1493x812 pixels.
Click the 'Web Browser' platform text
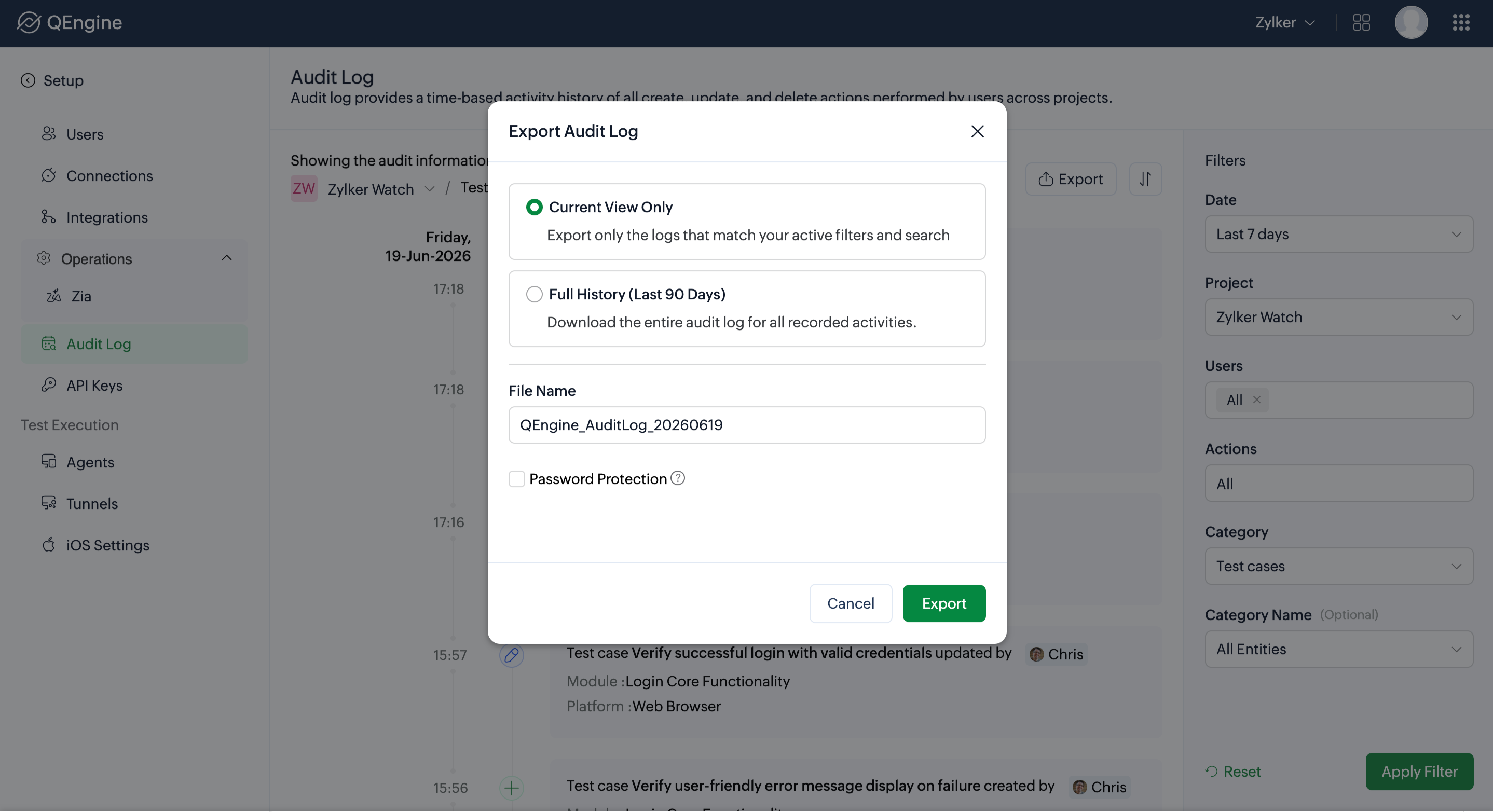tap(676, 706)
